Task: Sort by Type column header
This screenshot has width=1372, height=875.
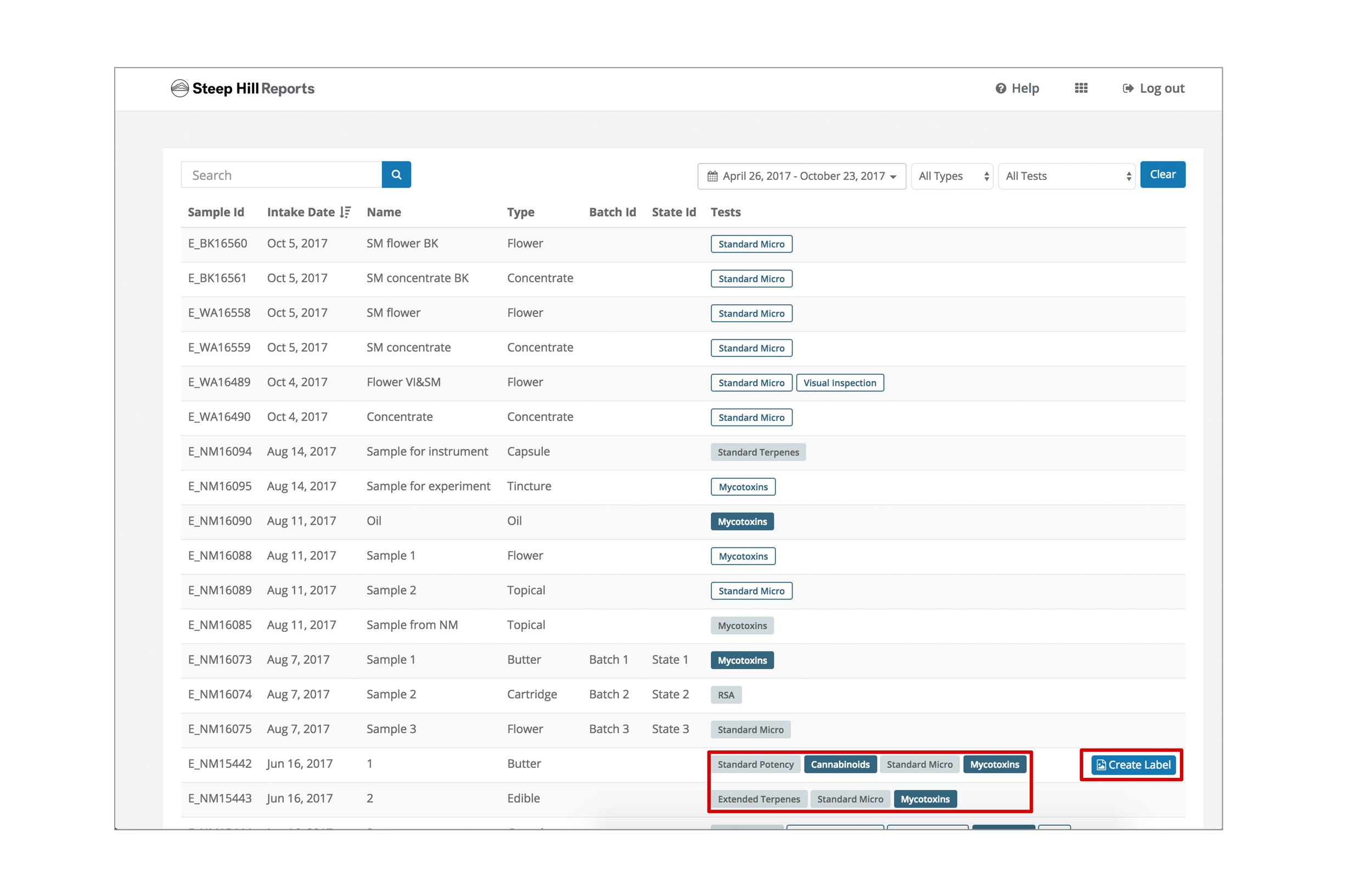Action: coord(520,212)
